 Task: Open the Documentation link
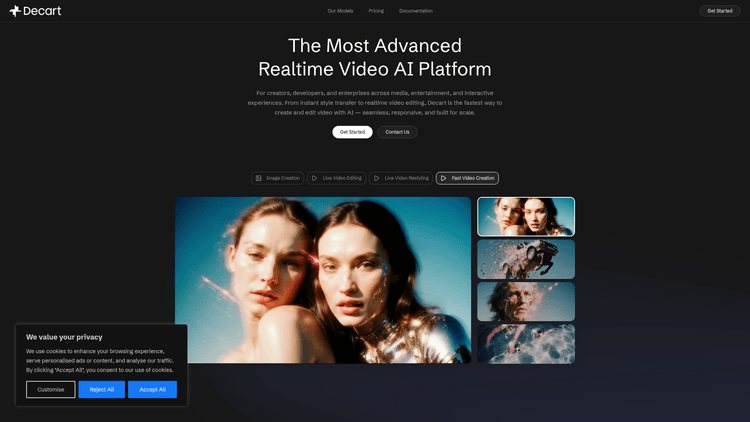coord(416,11)
